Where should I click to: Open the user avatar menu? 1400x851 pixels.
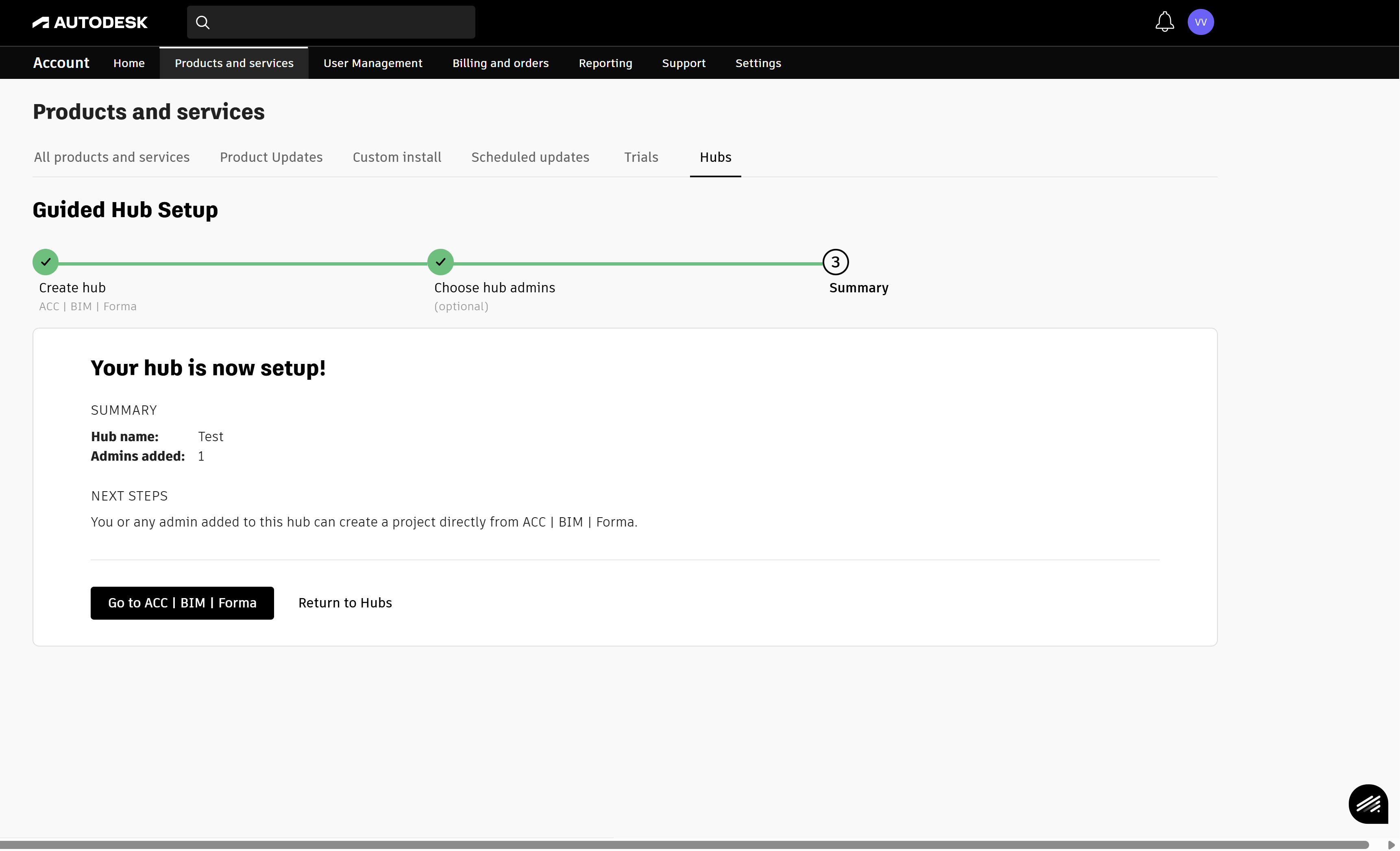(x=1202, y=22)
